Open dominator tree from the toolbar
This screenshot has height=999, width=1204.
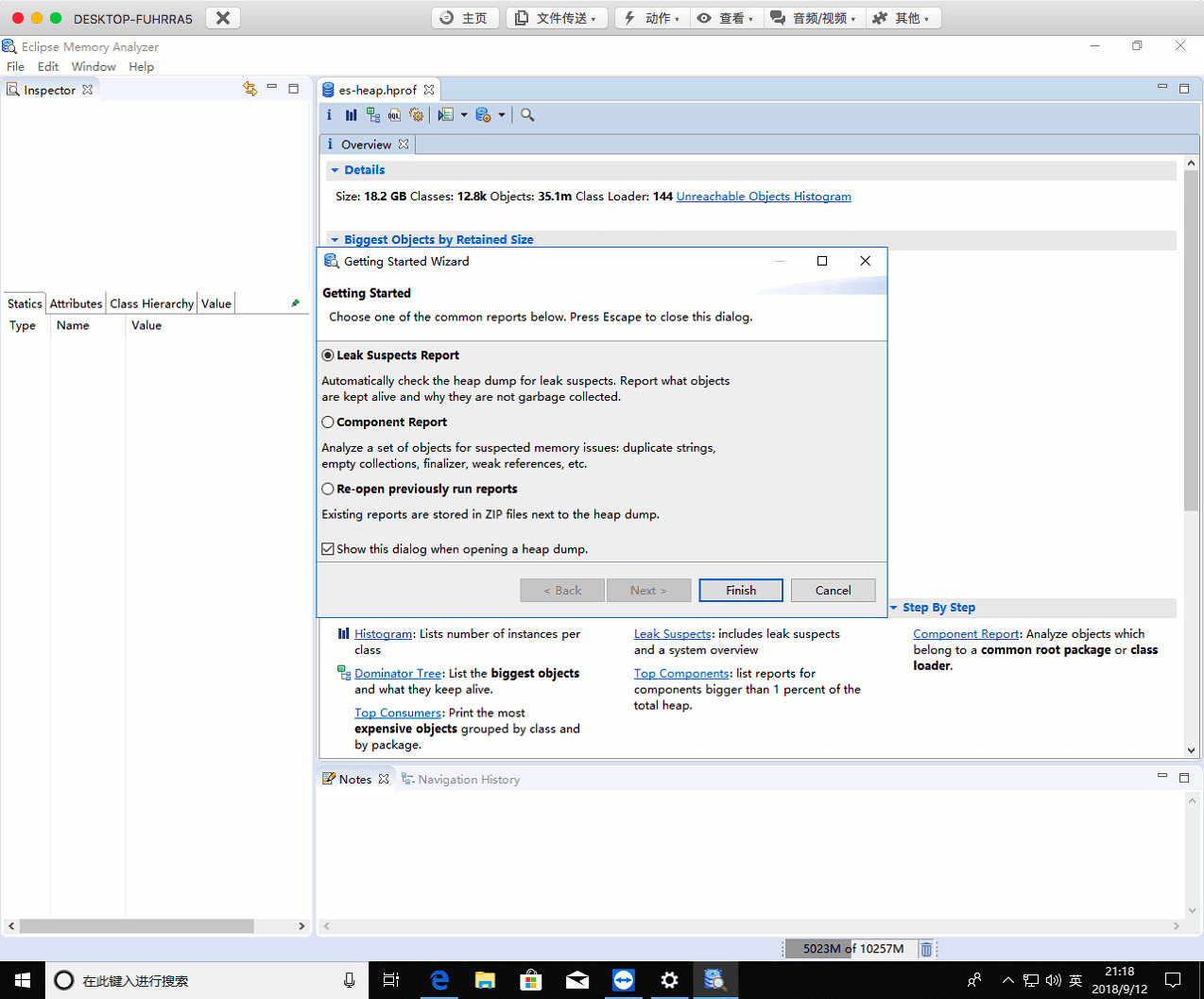pyautogui.click(x=373, y=115)
